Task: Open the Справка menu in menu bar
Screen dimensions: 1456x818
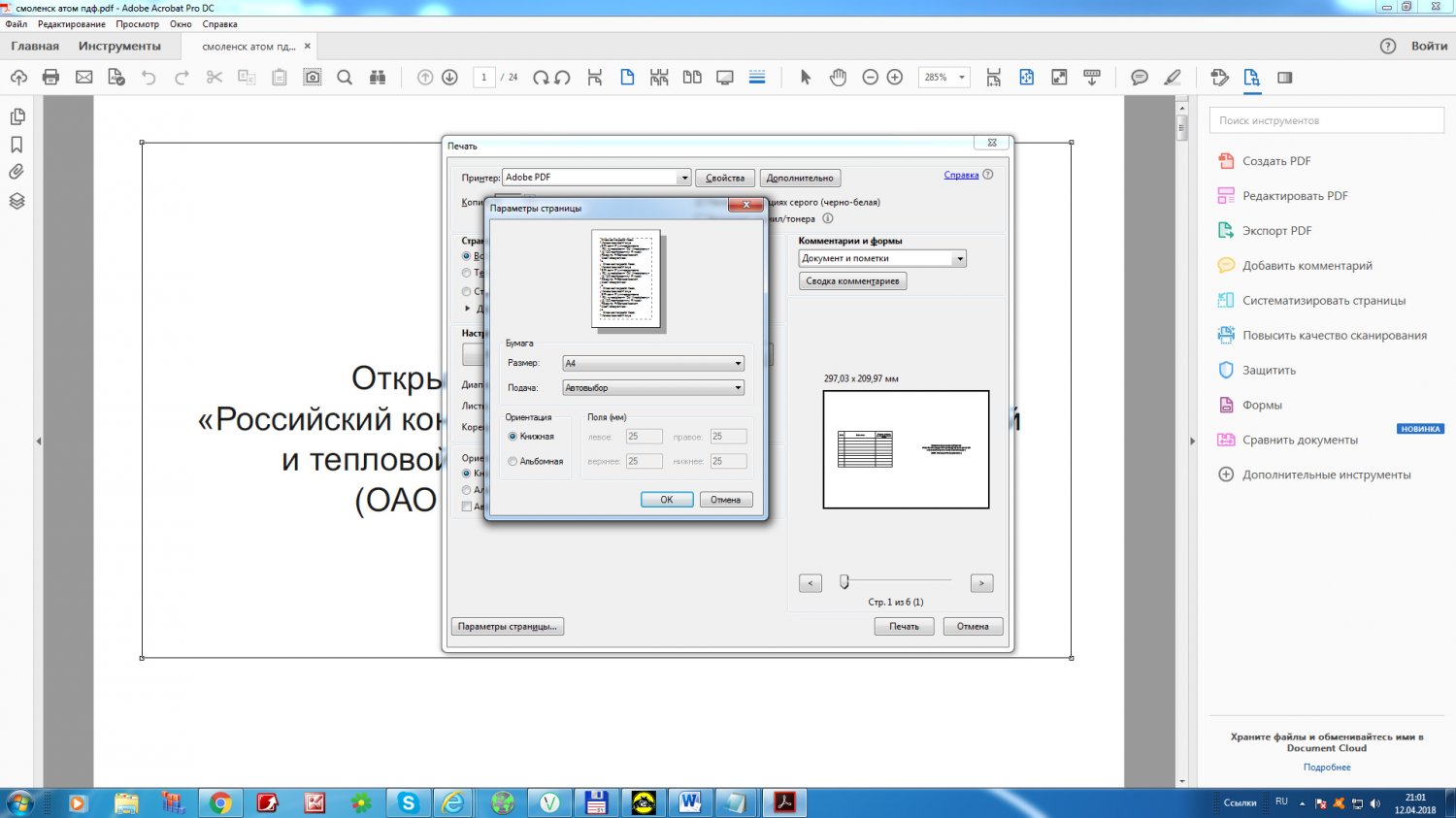Action: point(219,24)
